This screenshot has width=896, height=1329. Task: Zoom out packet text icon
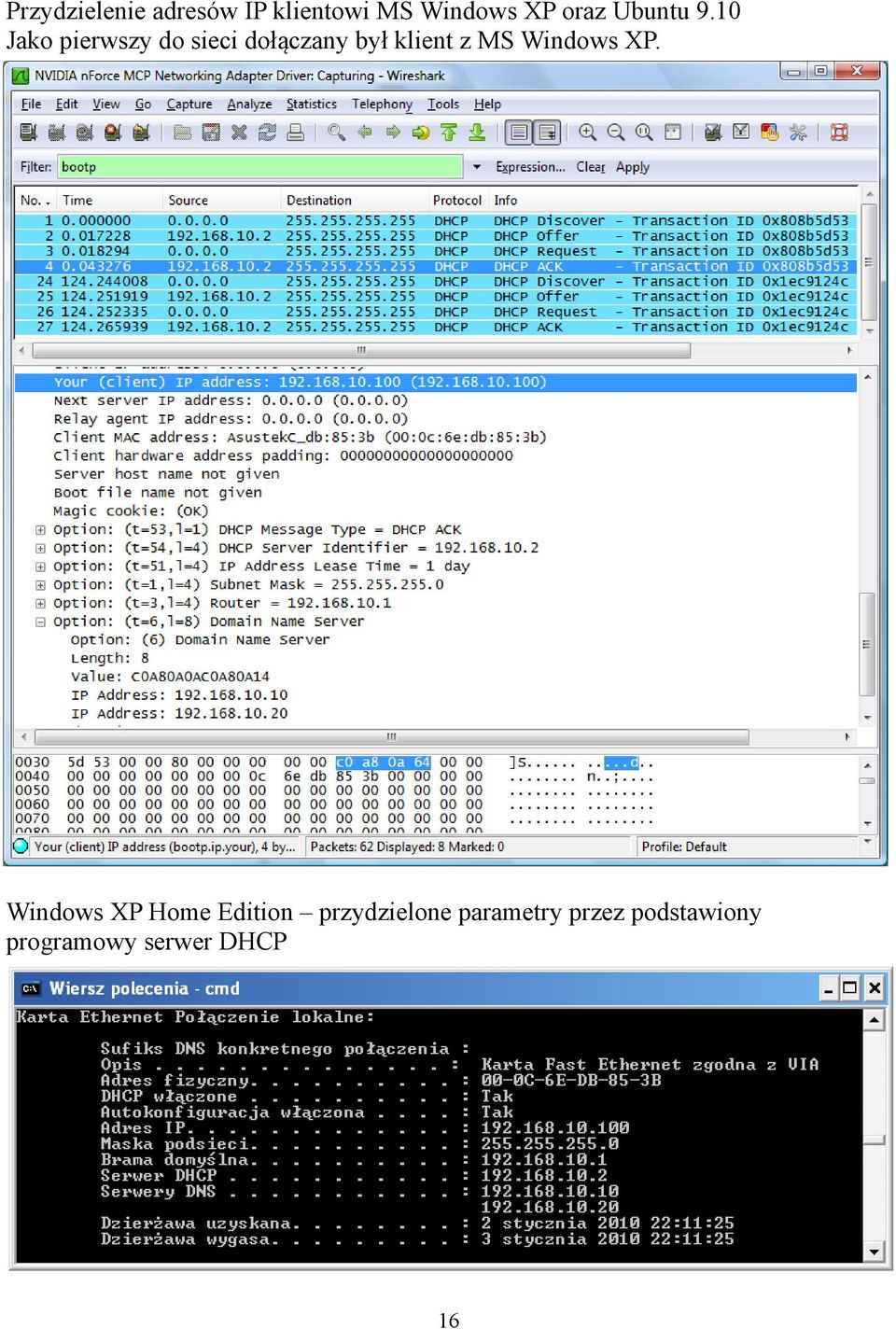point(615,133)
